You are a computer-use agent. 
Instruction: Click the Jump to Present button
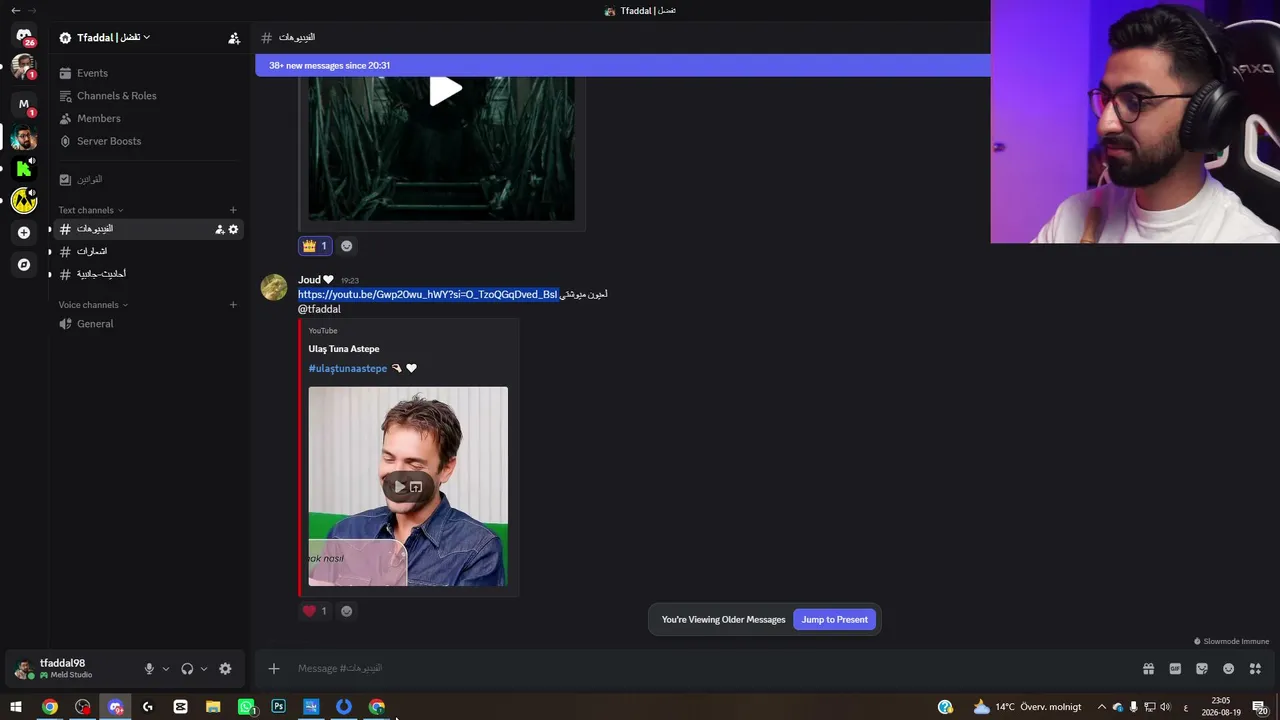834,620
